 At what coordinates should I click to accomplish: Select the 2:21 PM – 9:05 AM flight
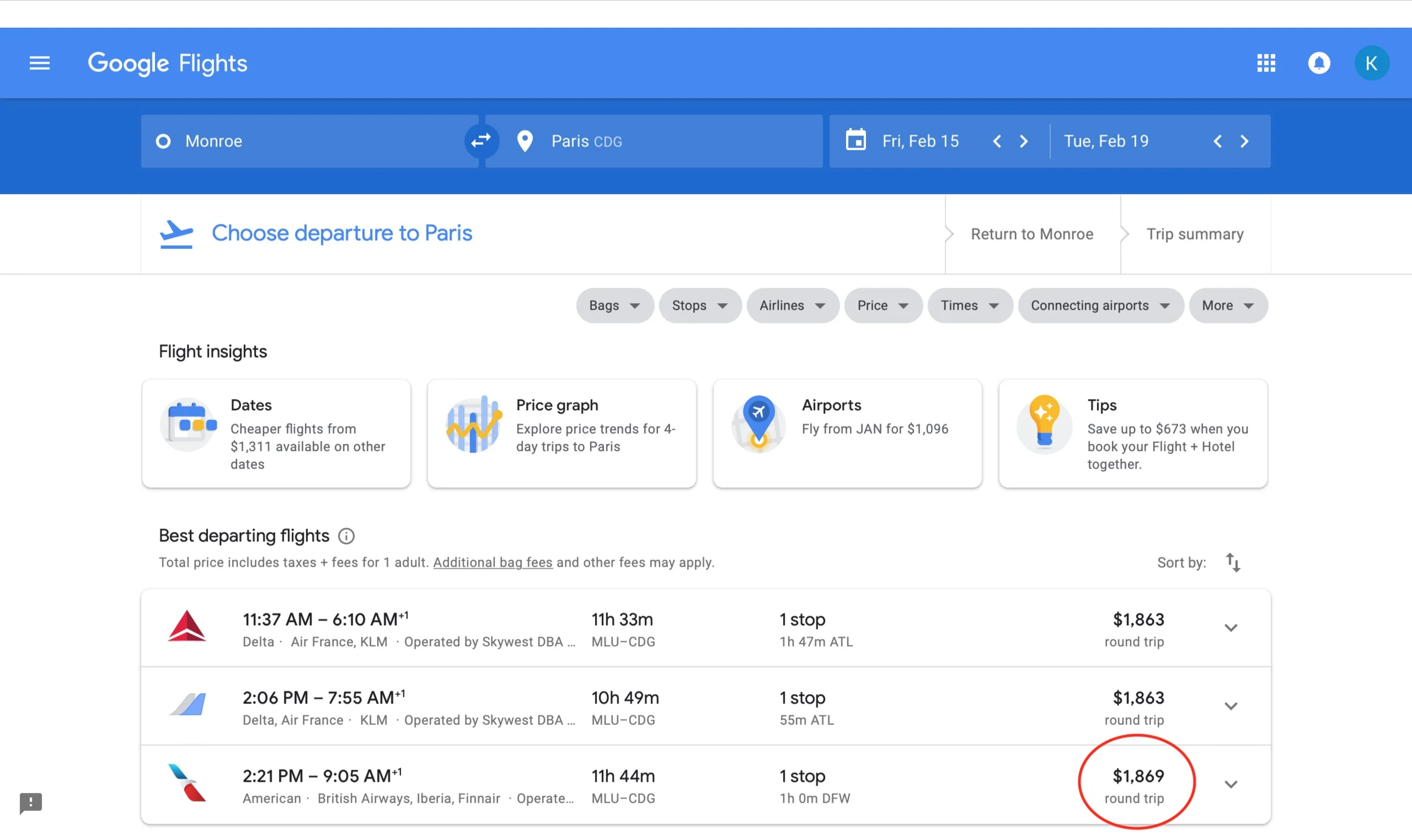pos(705,784)
